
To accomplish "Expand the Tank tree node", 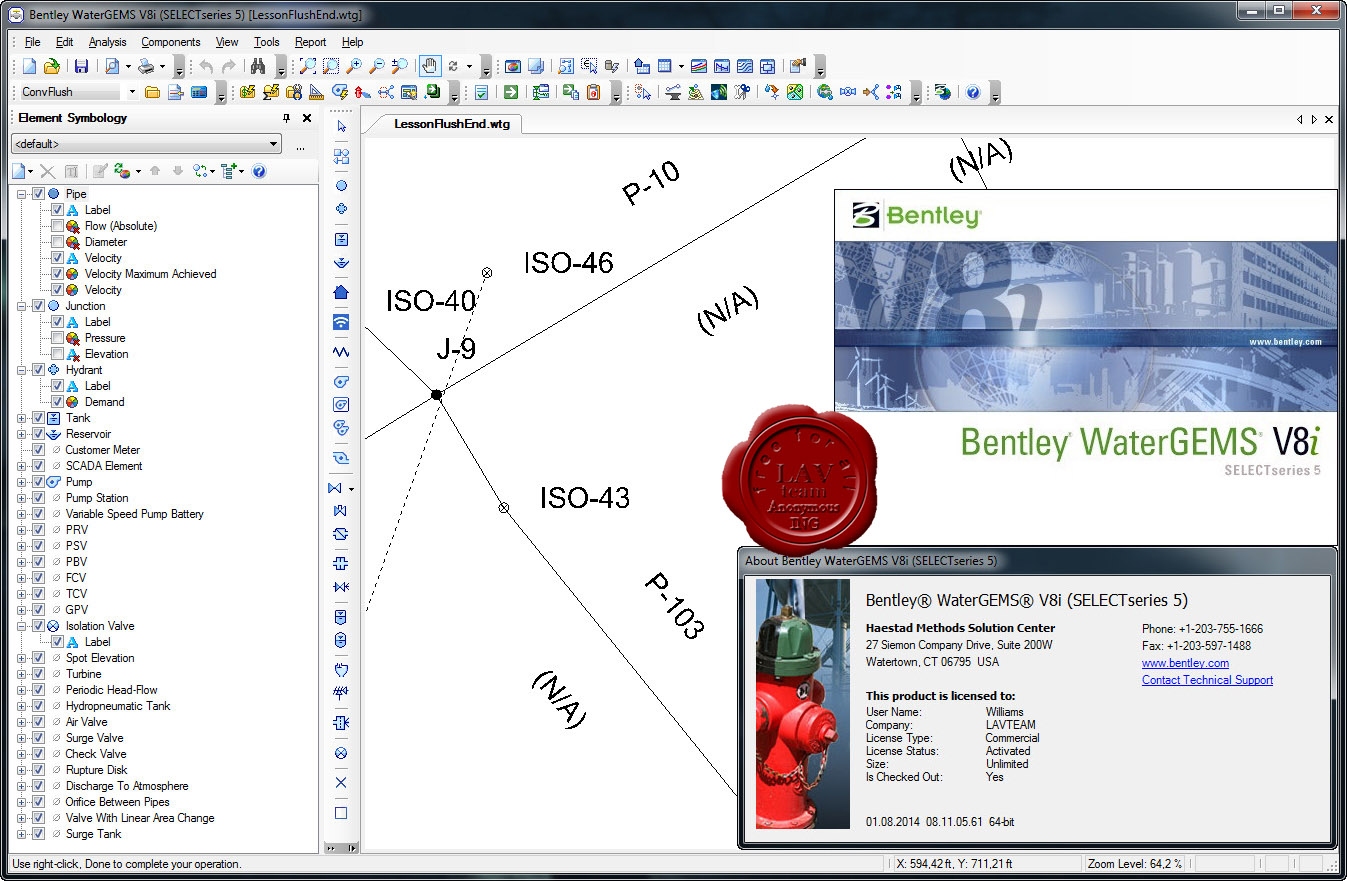I will (22, 418).
